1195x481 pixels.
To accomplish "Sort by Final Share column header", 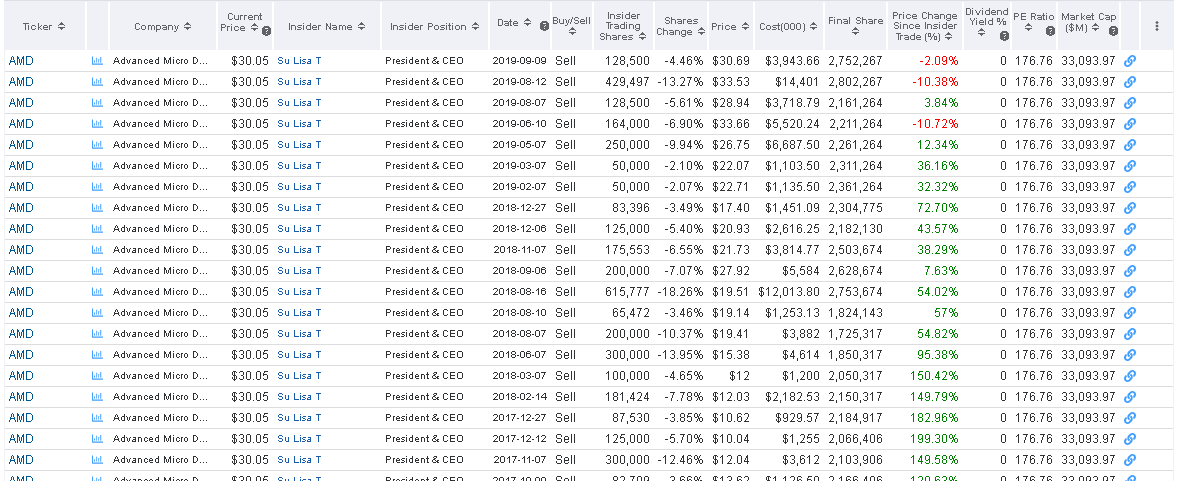I will [856, 26].
